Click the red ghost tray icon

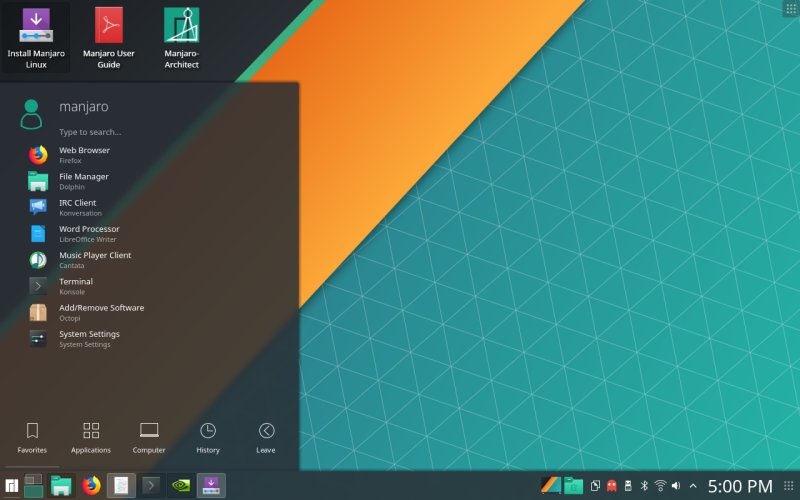point(612,486)
